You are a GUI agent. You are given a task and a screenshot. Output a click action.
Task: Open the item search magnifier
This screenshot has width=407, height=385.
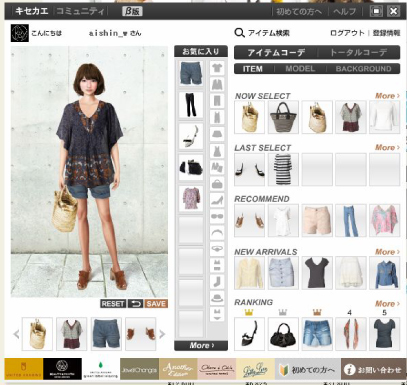click(x=239, y=33)
